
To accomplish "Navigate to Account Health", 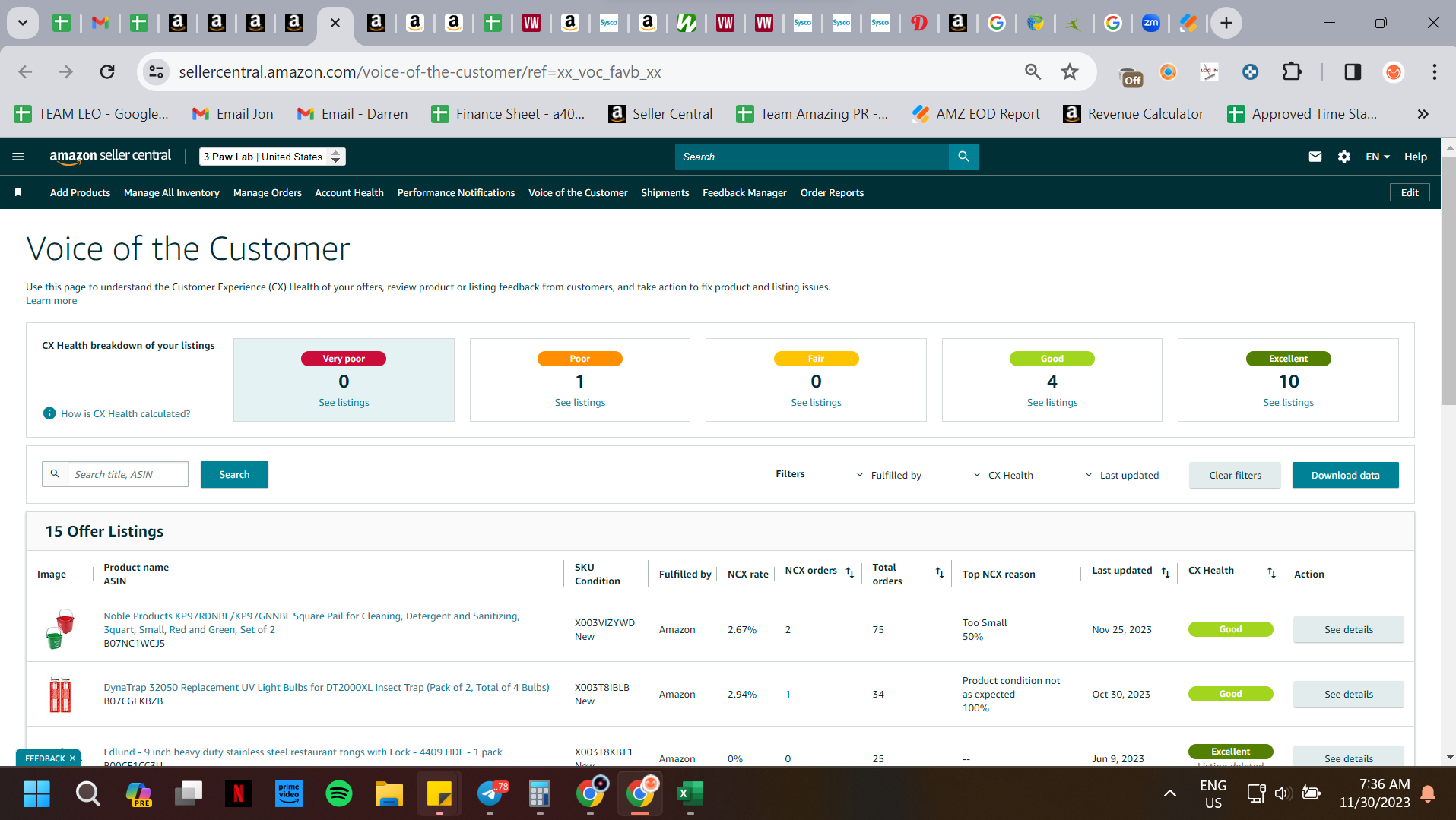I will click(349, 192).
